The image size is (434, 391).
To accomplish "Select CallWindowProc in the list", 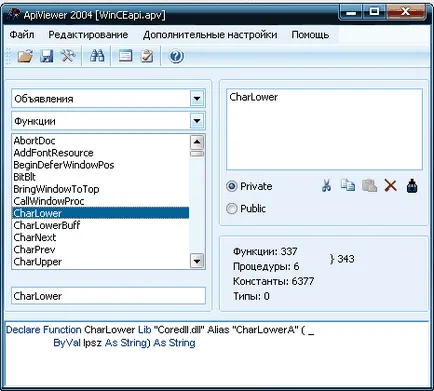I will click(x=100, y=201).
